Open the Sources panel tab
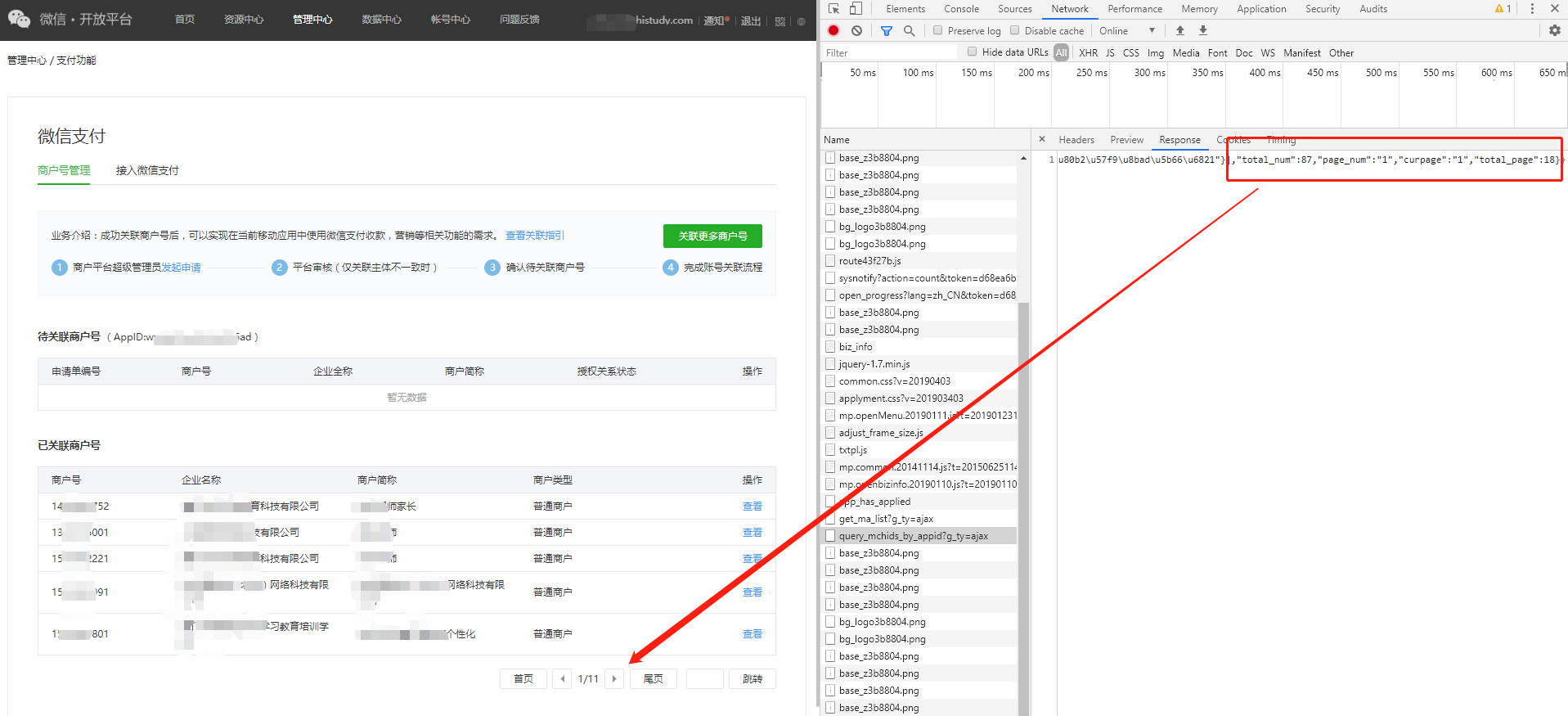 pyautogui.click(x=1015, y=9)
